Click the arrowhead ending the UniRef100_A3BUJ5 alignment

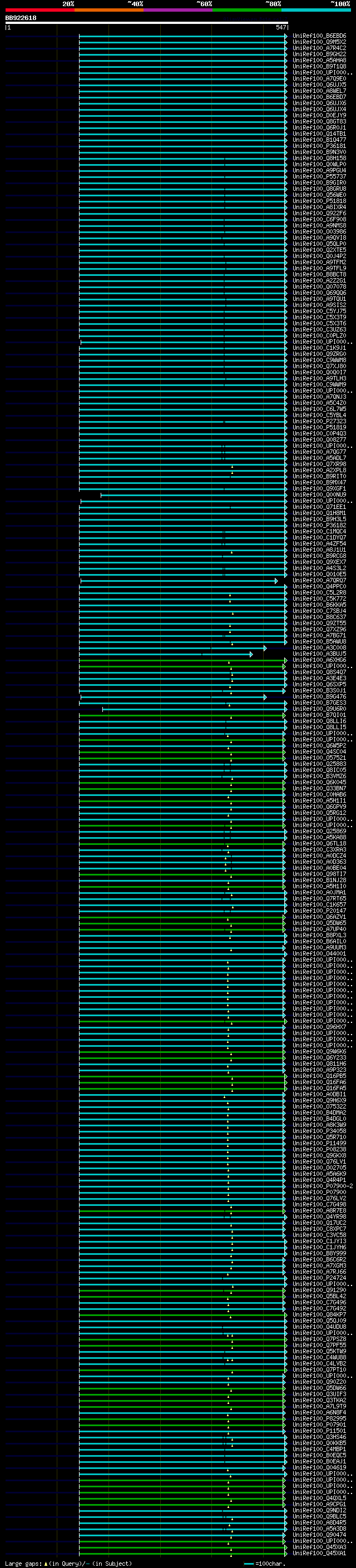[251, 654]
